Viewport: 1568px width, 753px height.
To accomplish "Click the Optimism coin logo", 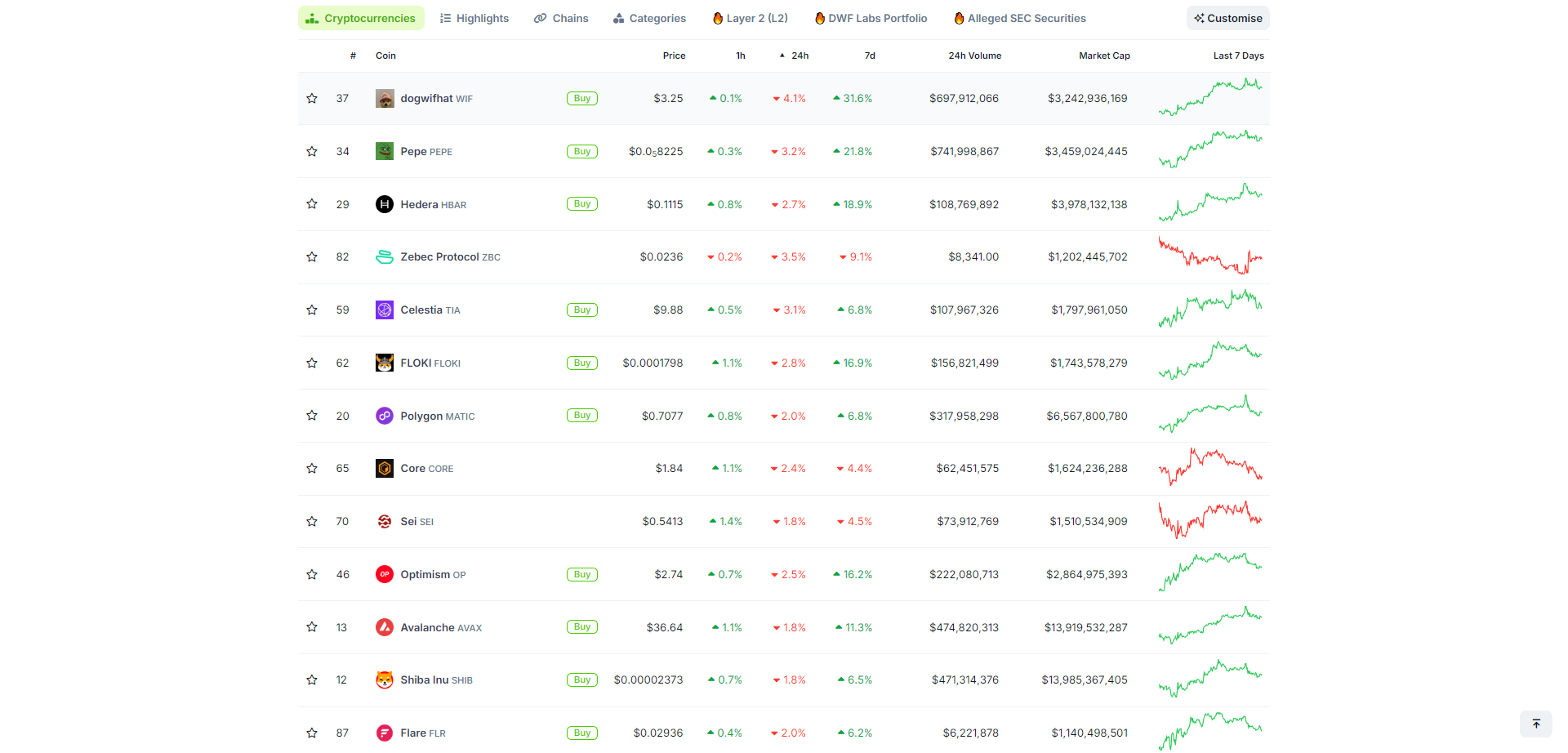I will pos(385,574).
